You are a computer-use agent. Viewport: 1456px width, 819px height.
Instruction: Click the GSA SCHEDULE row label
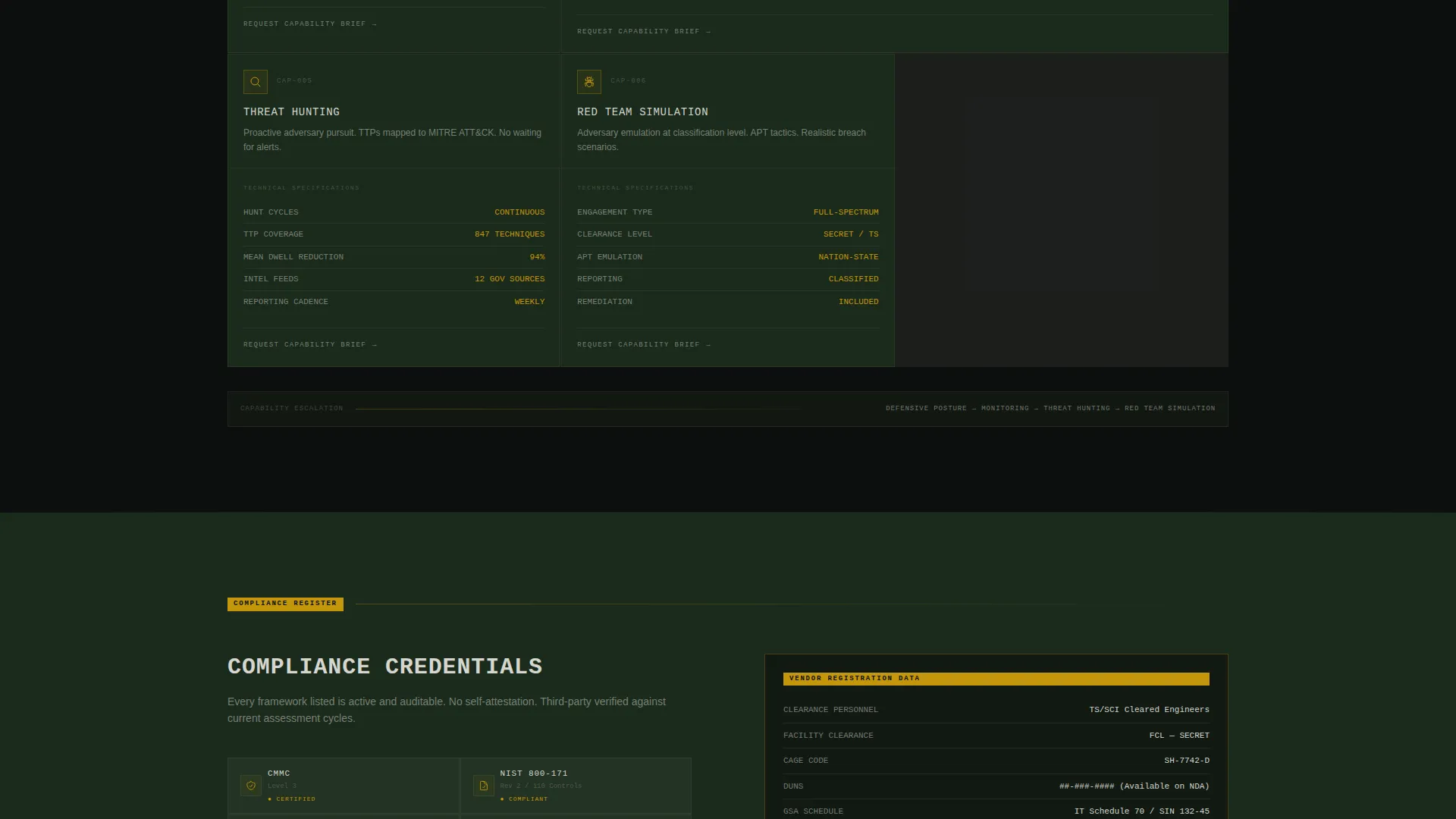pos(813,811)
